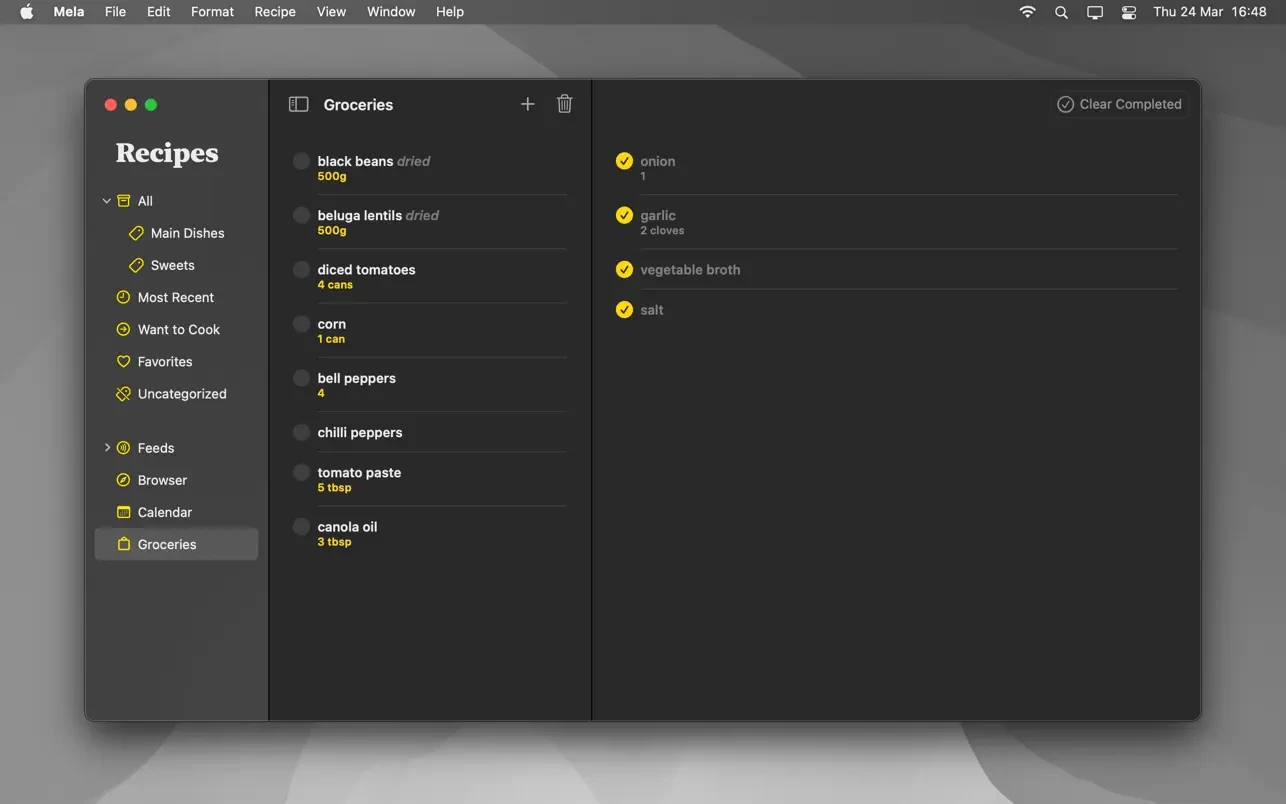Click the plus icon to add grocery item
1286x804 pixels.
click(527, 104)
